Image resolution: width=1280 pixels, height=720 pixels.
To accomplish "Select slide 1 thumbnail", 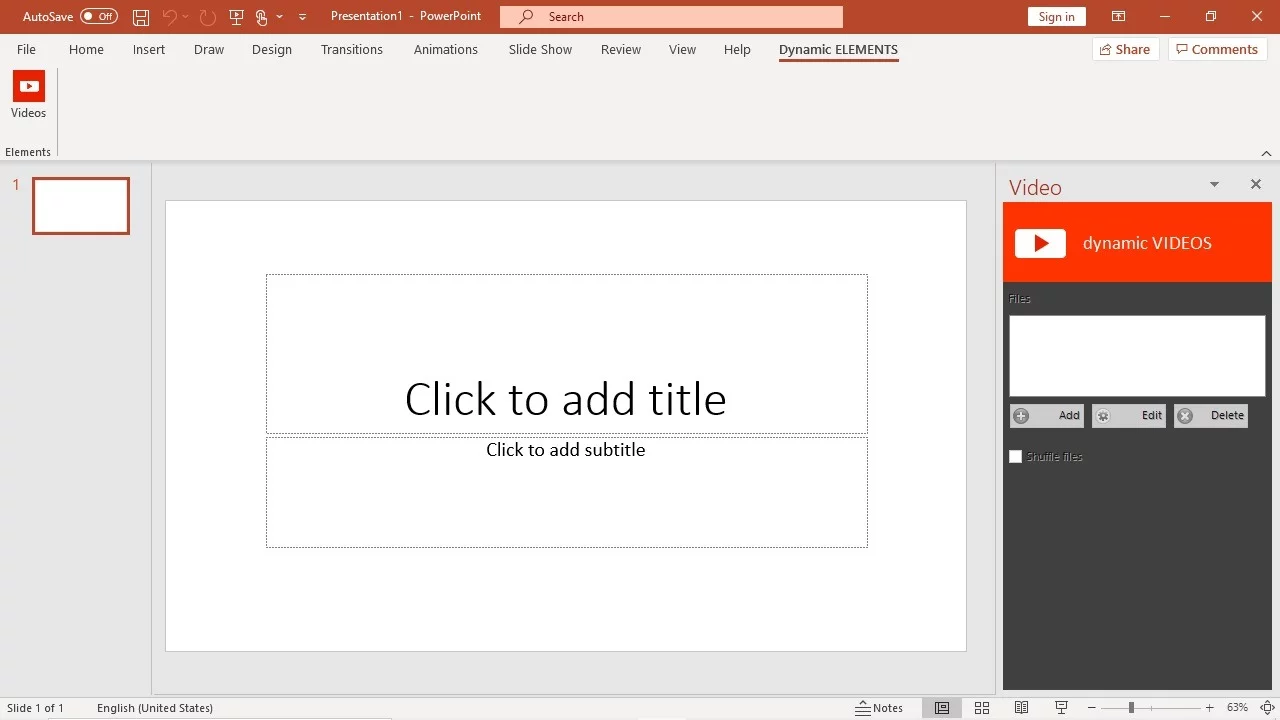I will click(81, 206).
